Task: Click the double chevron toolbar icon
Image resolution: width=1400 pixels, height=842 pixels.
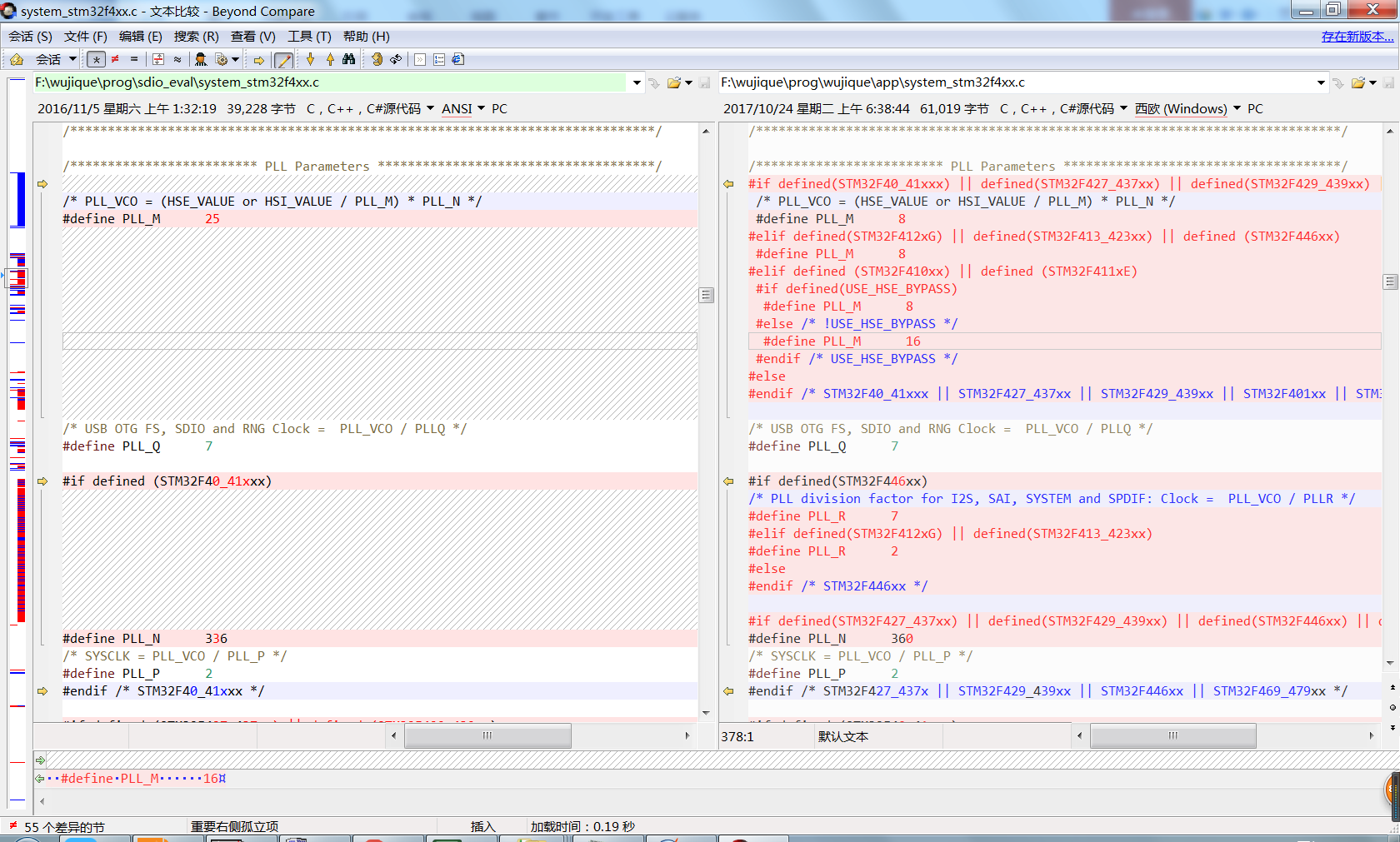Action: [420, 59]
